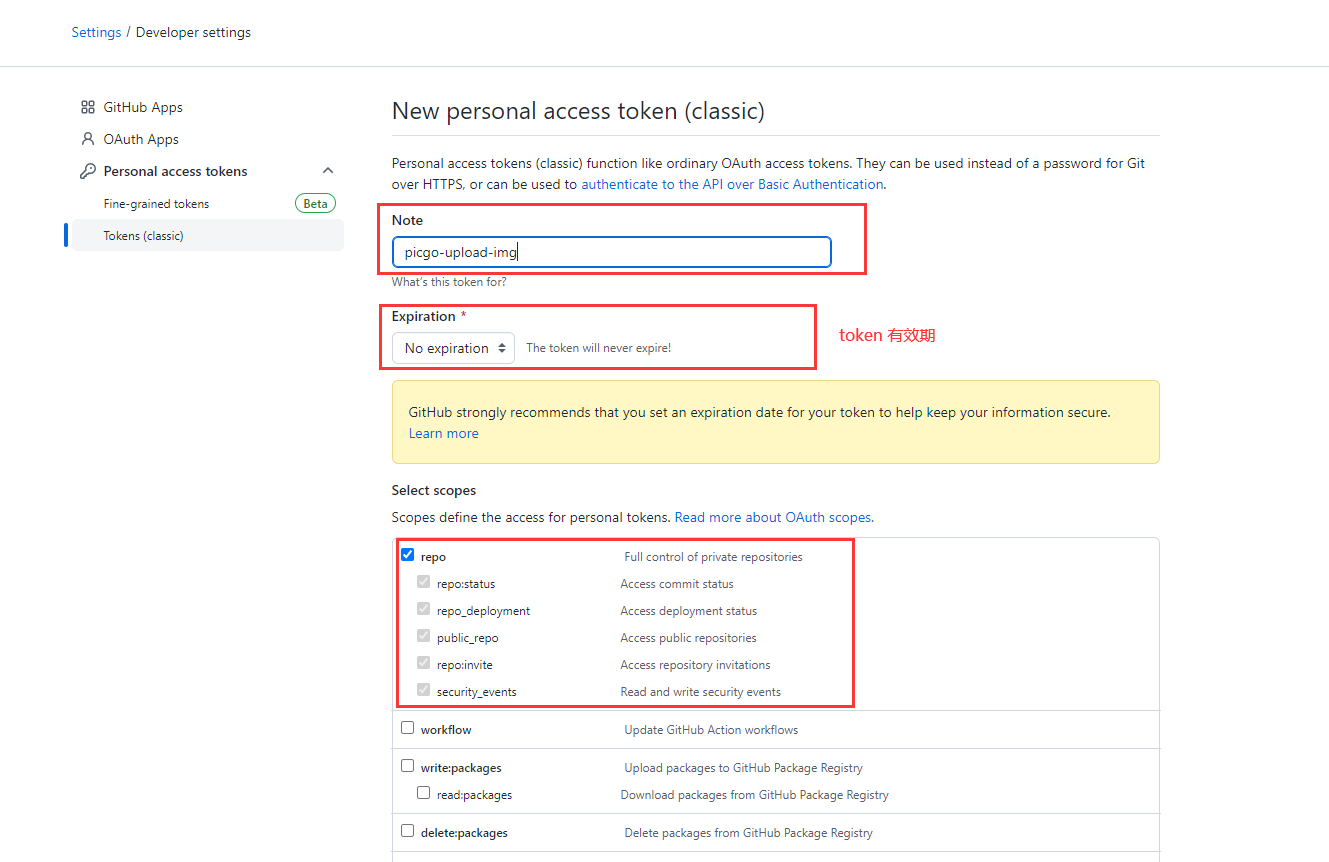The height and width of the screenshot is (862, 1329).
Task: Click 'Update GitHub Action workflows' description
Action: tap(711, 730)
